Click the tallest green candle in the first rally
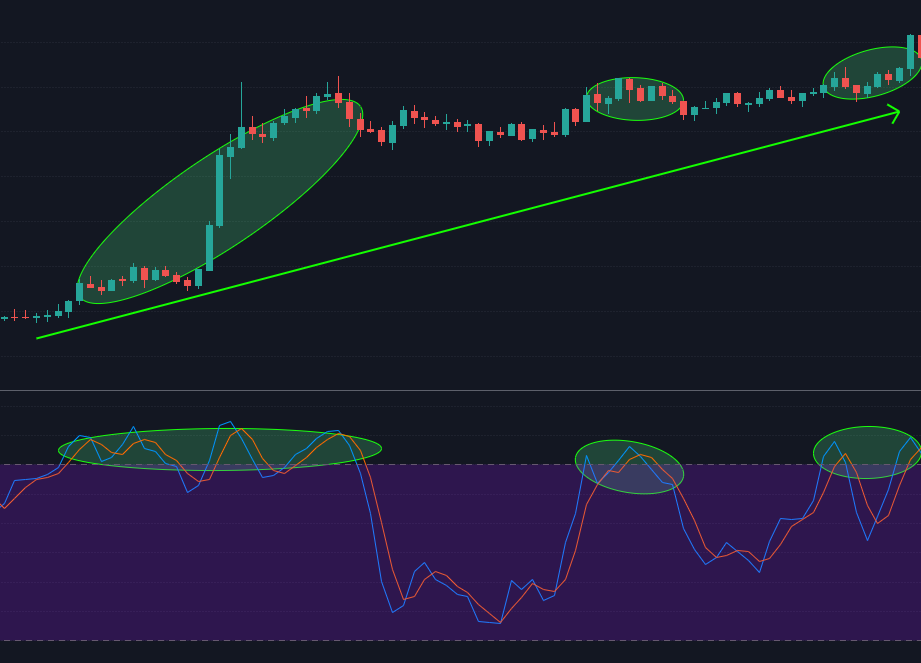 [x=220, y=190]
